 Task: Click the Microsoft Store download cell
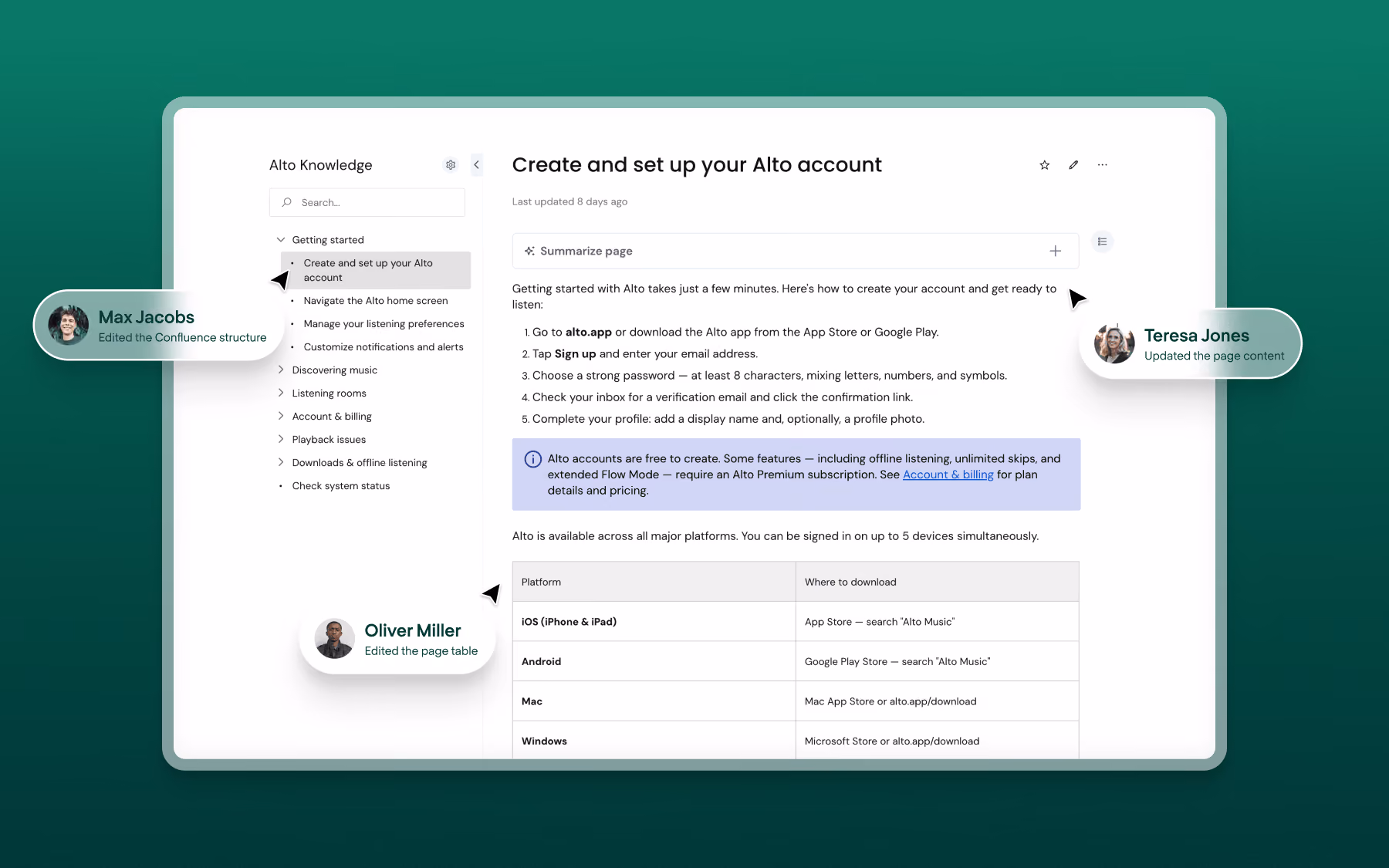938,741
